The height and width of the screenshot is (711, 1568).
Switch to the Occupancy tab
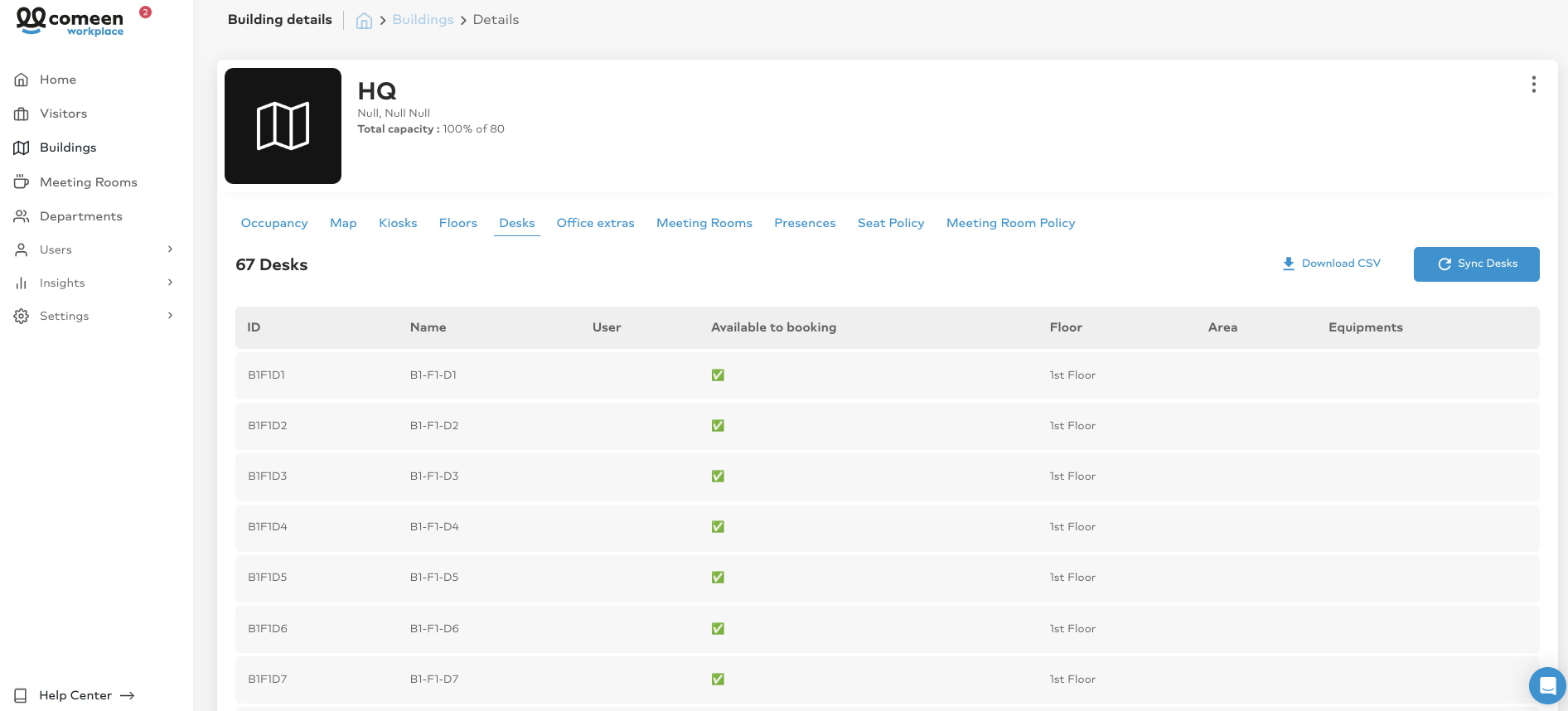click(x=274, y=223)
